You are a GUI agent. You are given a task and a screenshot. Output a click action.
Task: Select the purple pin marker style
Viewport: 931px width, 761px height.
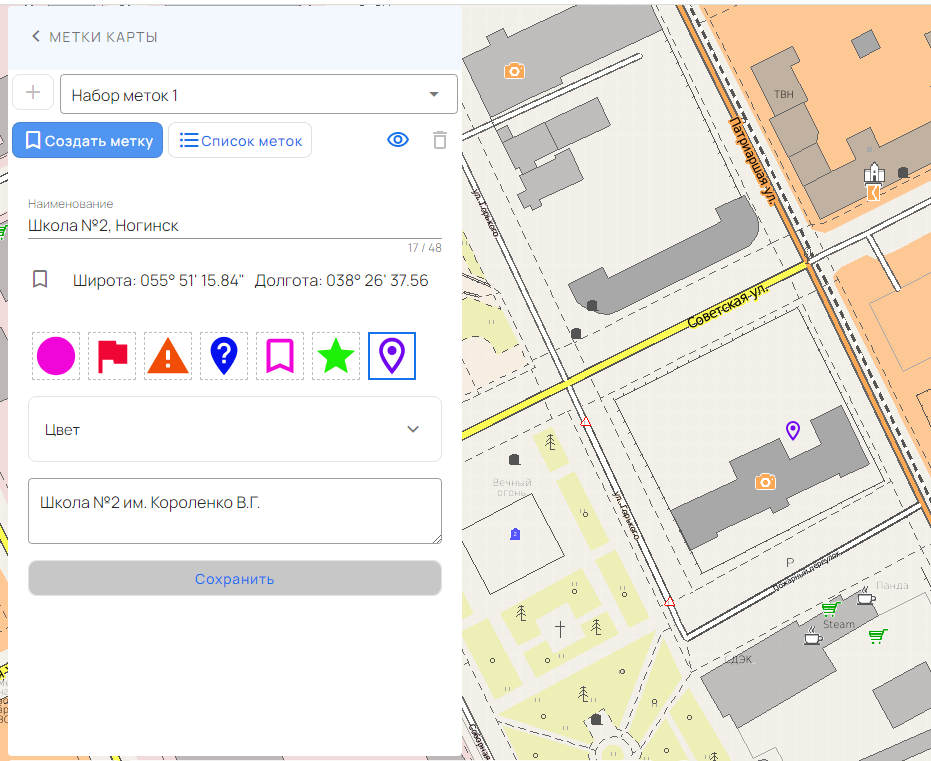point(391,355)
